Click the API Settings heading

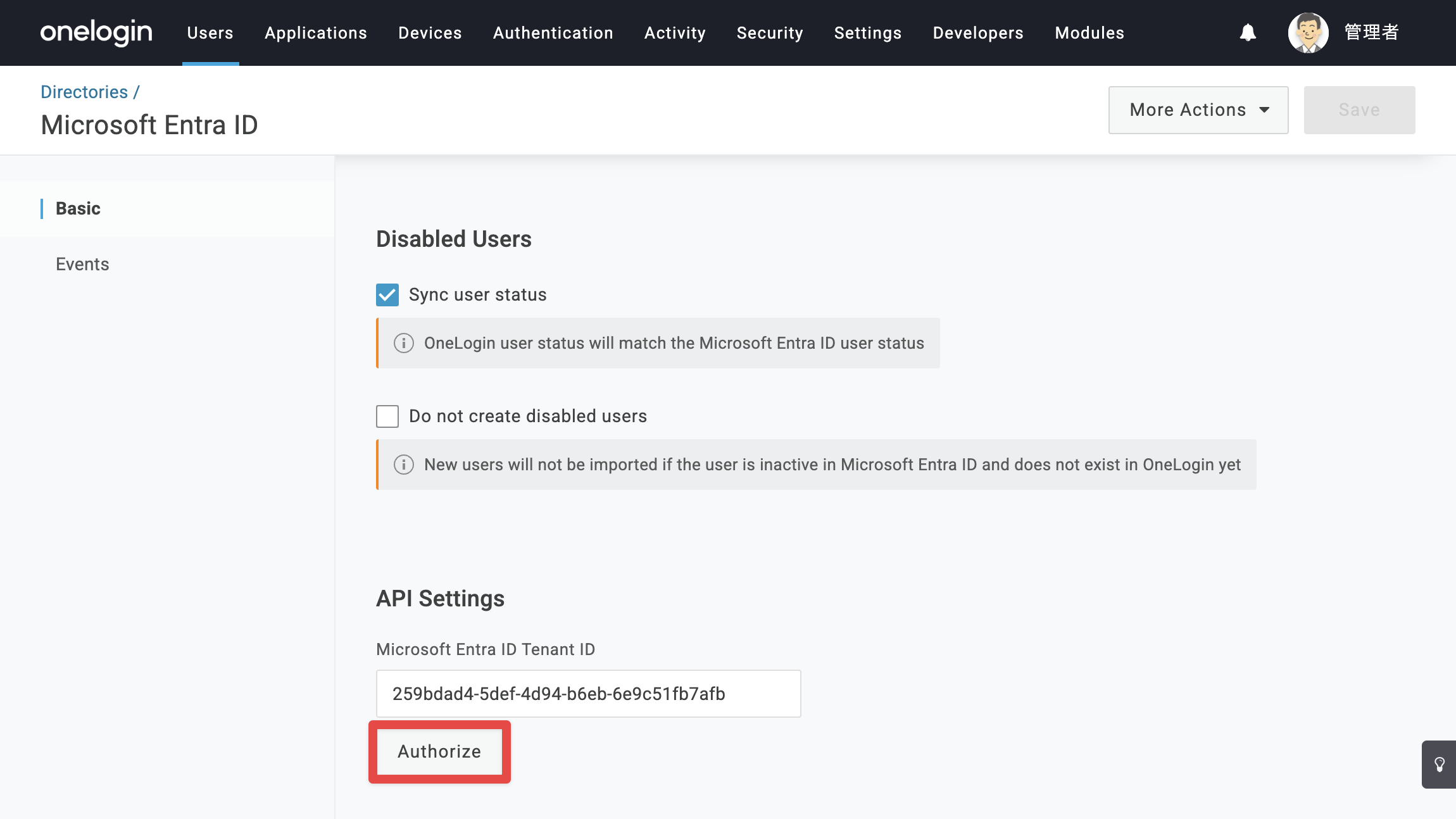point(441,599)
